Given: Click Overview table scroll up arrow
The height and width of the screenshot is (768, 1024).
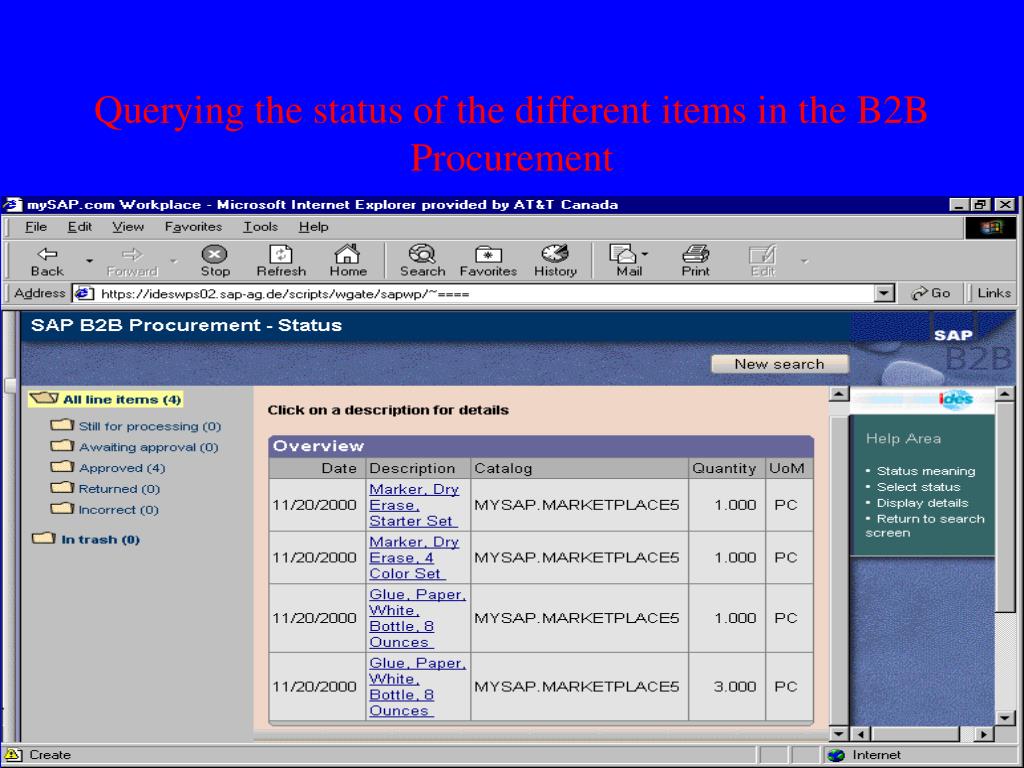Looking at the screenshot, I should click(x=839, y=394).
